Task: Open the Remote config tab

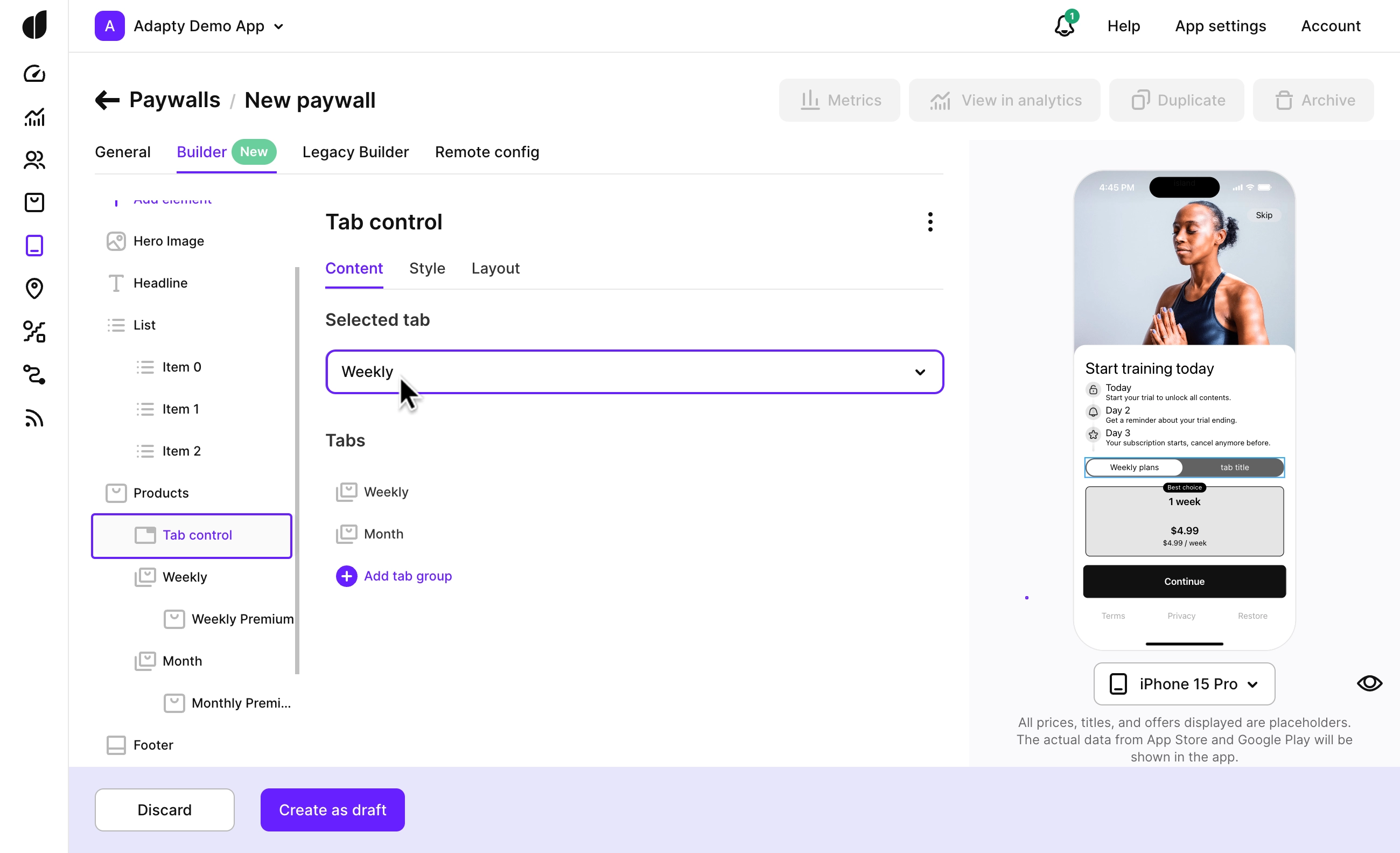Action: click(487, 152)
